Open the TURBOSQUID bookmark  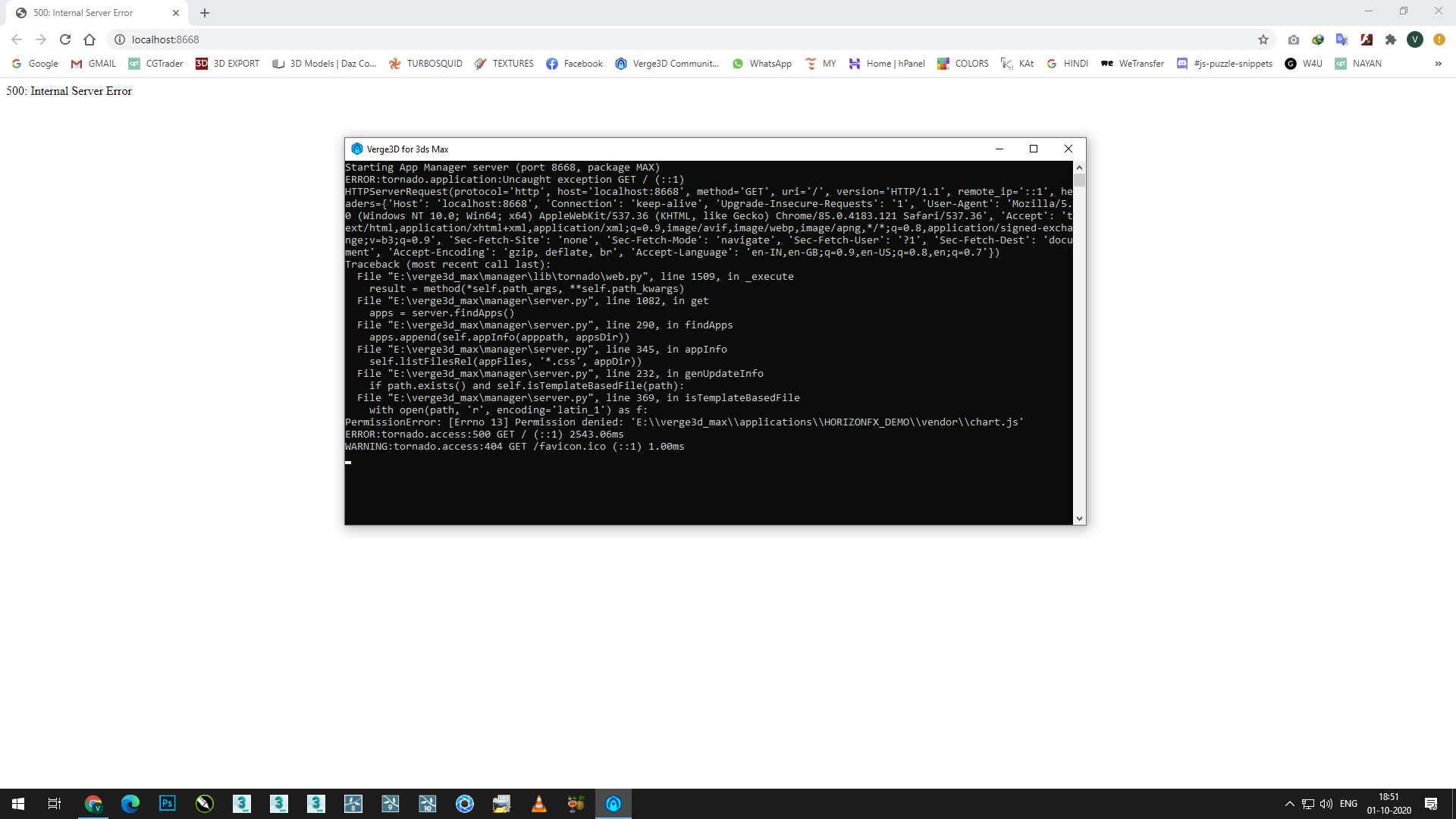pos(425,64)
